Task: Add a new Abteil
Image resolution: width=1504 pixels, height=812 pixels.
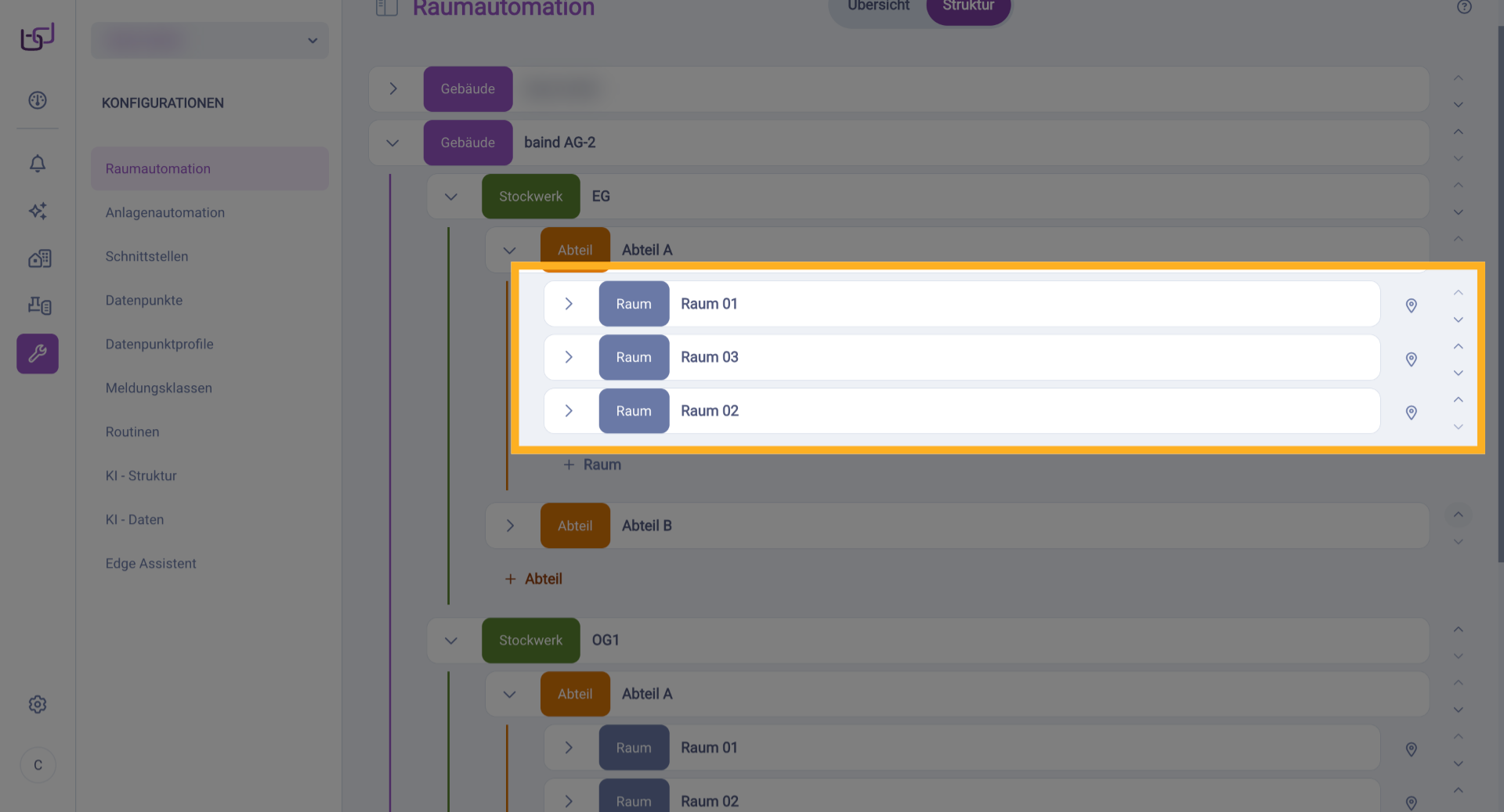Action: 533,579
